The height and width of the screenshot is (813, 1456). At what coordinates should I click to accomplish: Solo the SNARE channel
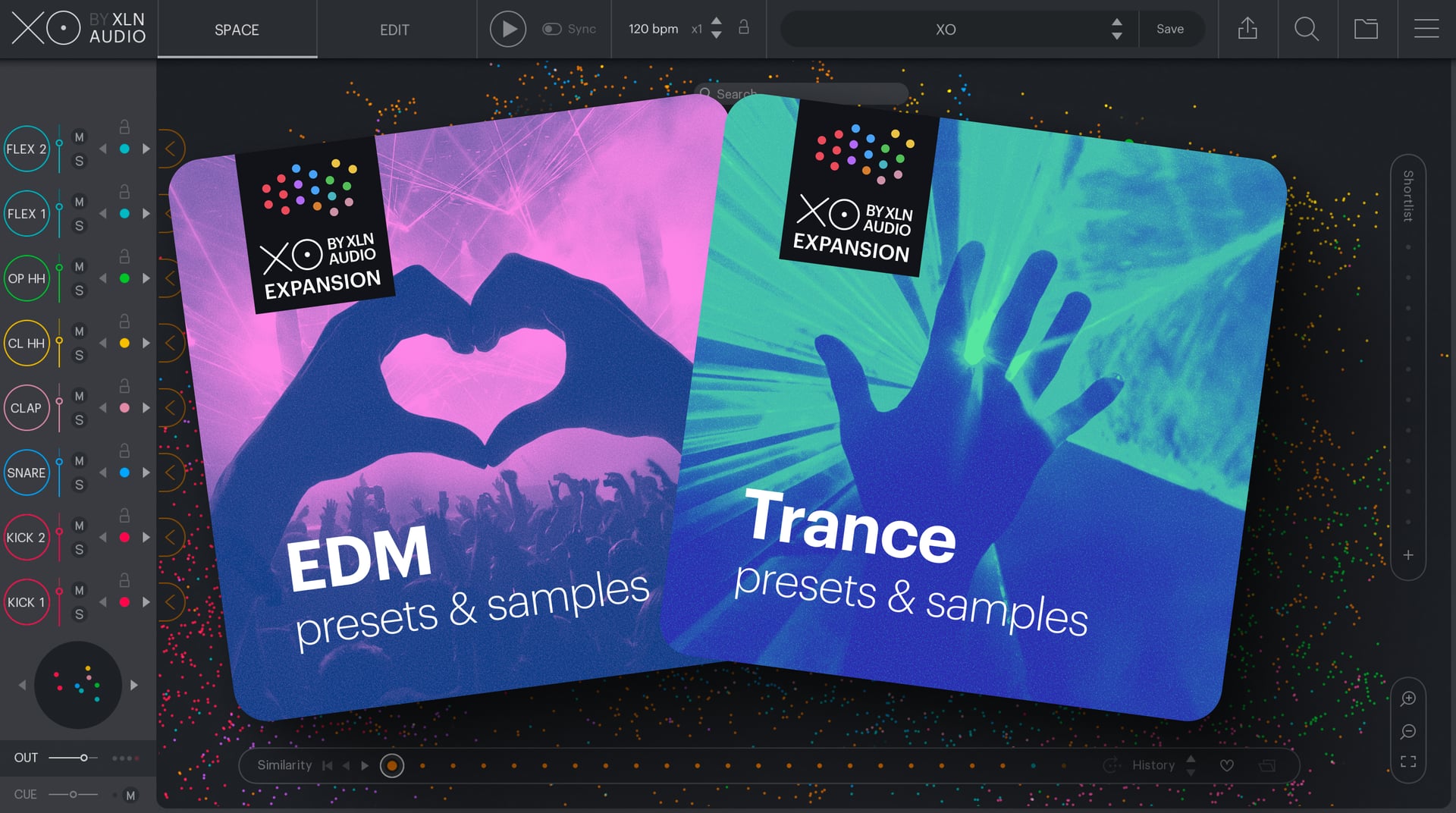79,485
